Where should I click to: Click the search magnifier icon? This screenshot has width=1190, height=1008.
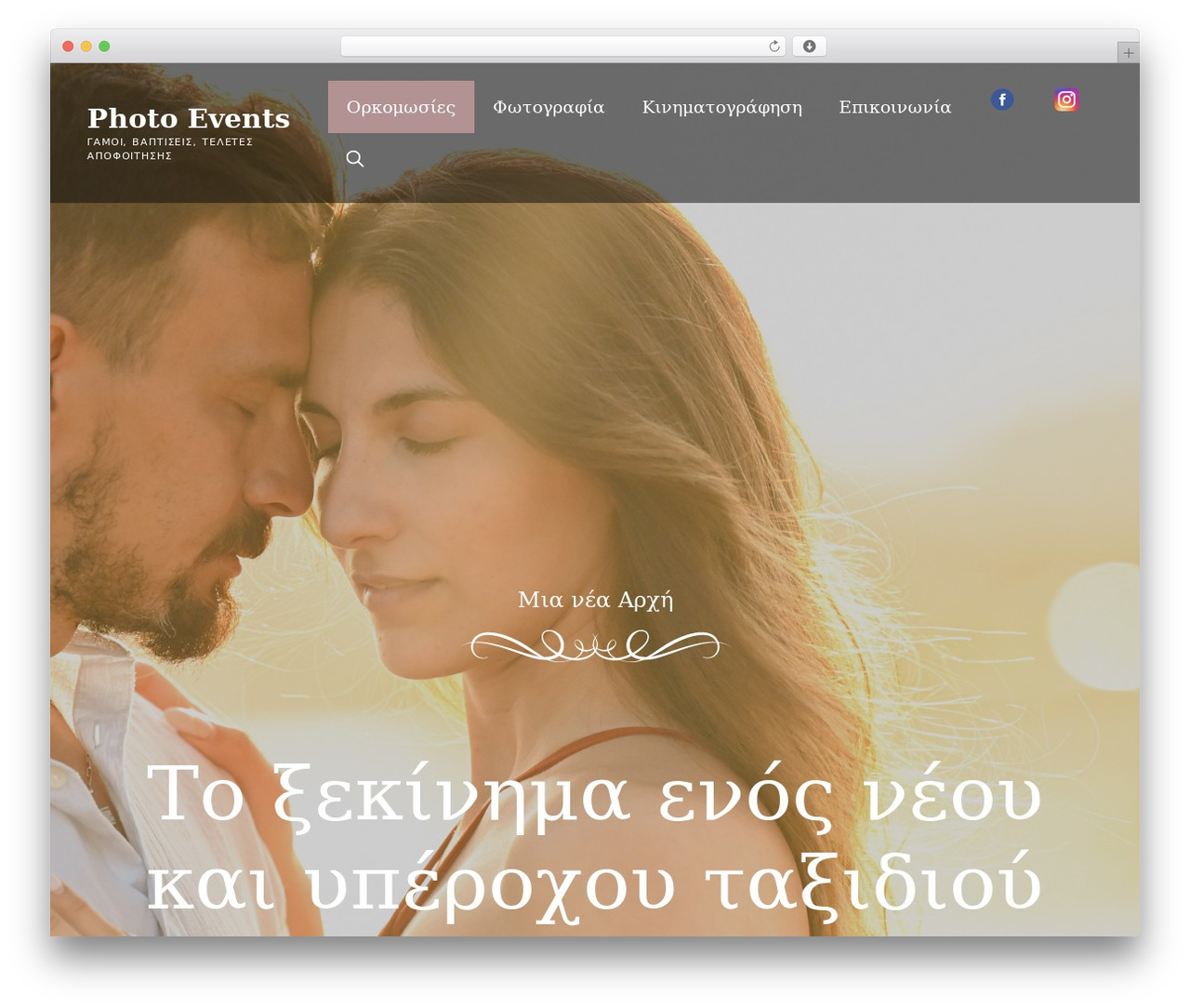(x=355, y=159)
